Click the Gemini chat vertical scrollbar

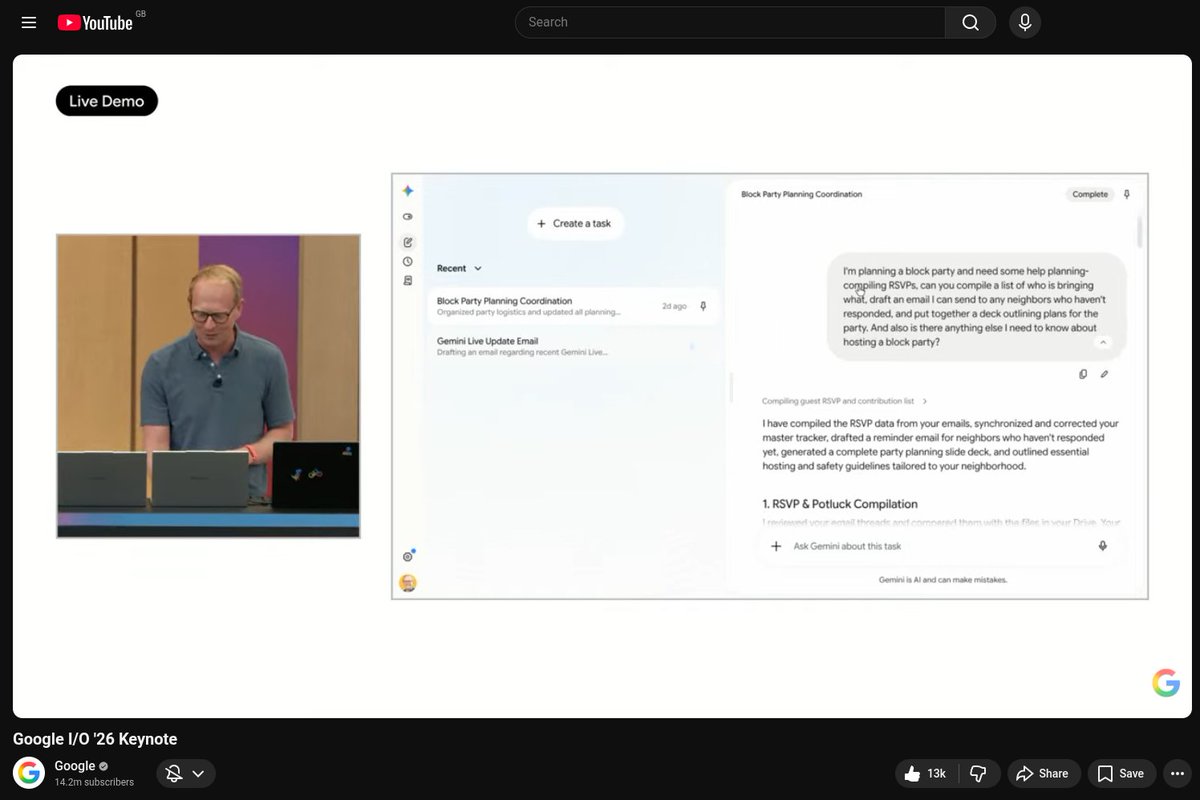point(1140,232)
